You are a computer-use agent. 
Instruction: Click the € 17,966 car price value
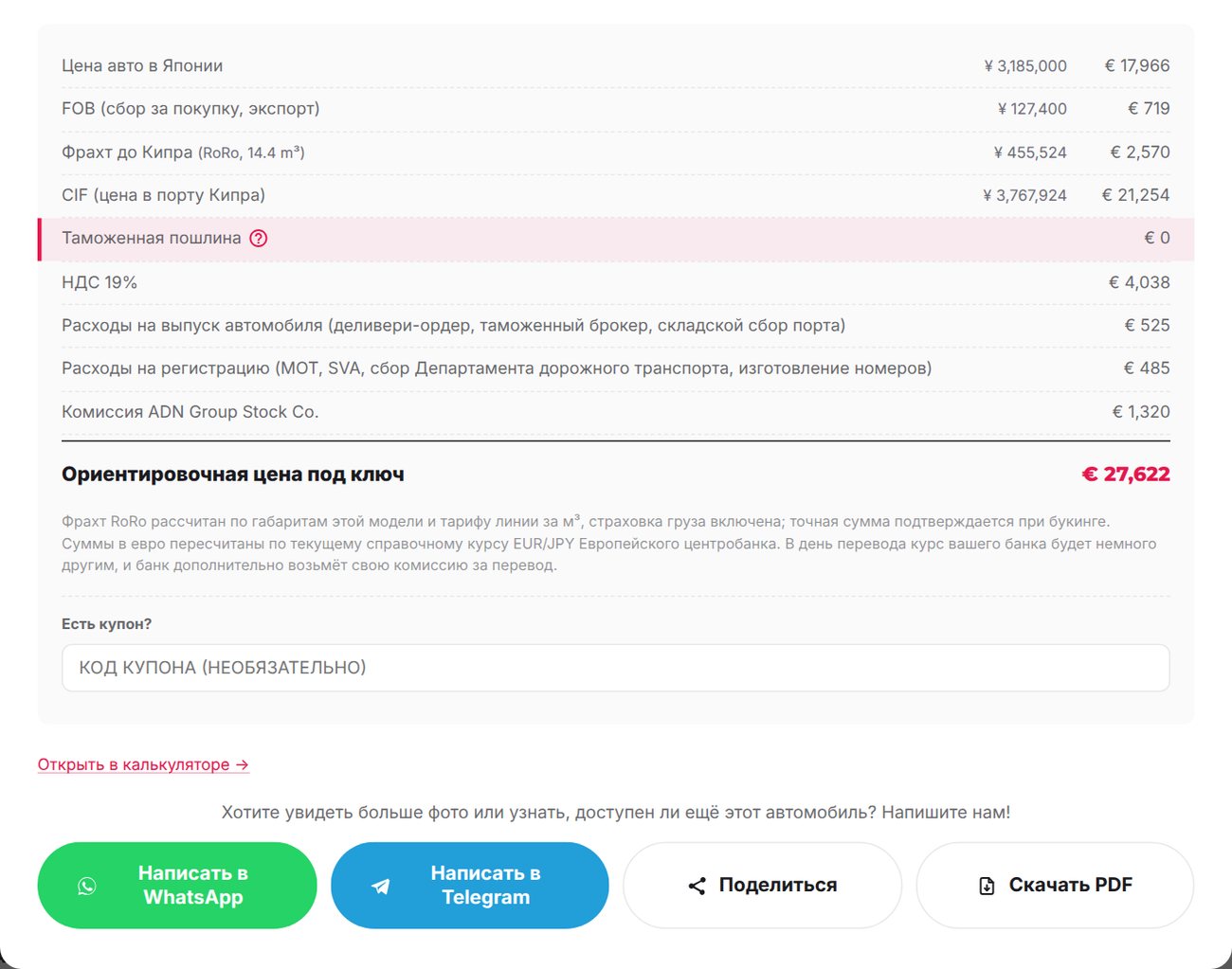1137,66
